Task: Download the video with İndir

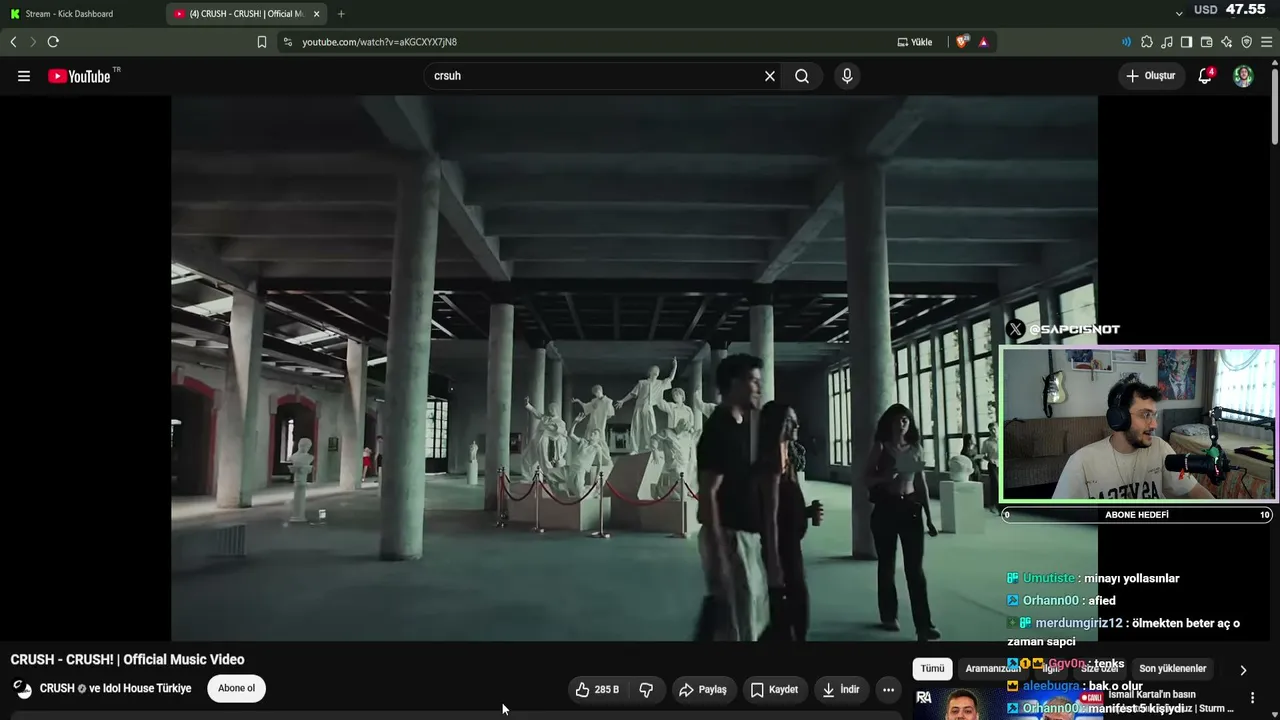Action: [841, 690]
